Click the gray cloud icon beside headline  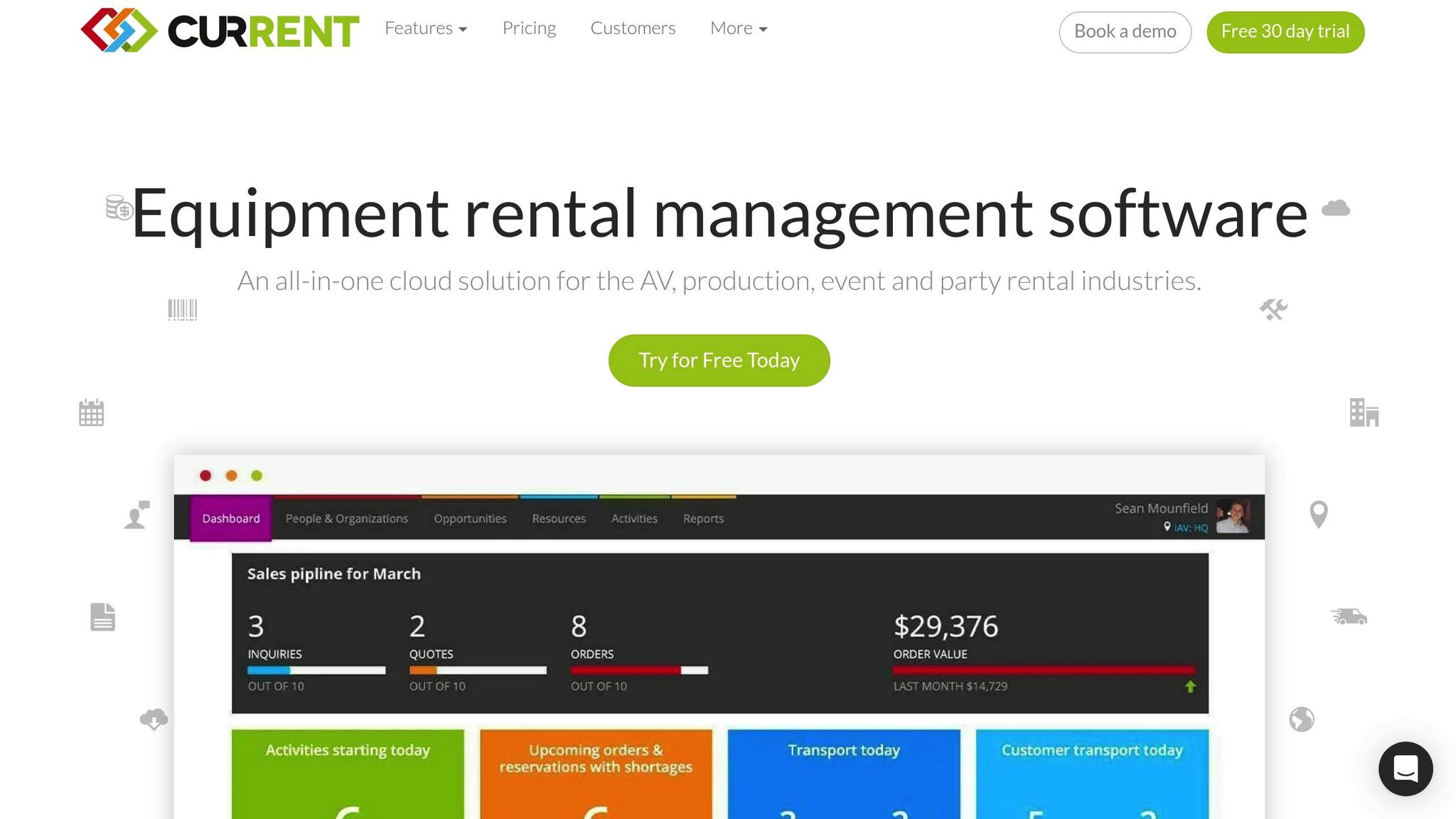(1336, 208)
